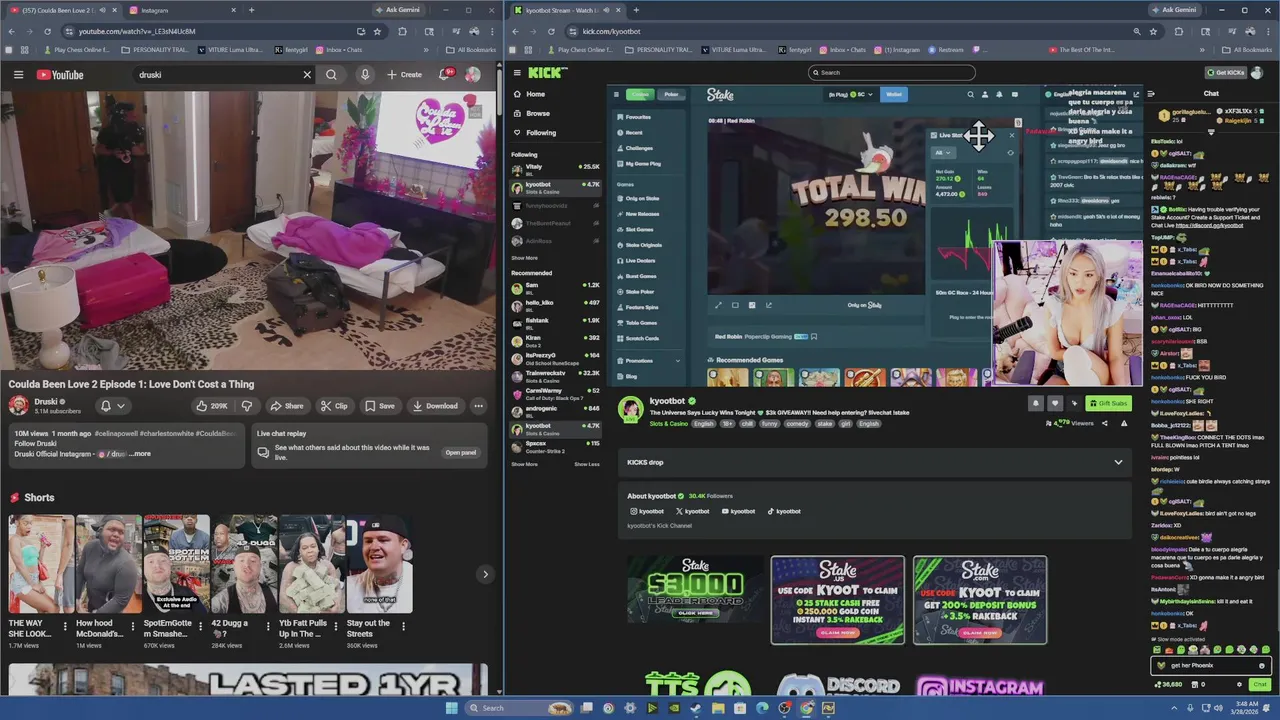Open the emote picker in the chat box
This screenshot has width=1280, height=720.
[1262, 666]
